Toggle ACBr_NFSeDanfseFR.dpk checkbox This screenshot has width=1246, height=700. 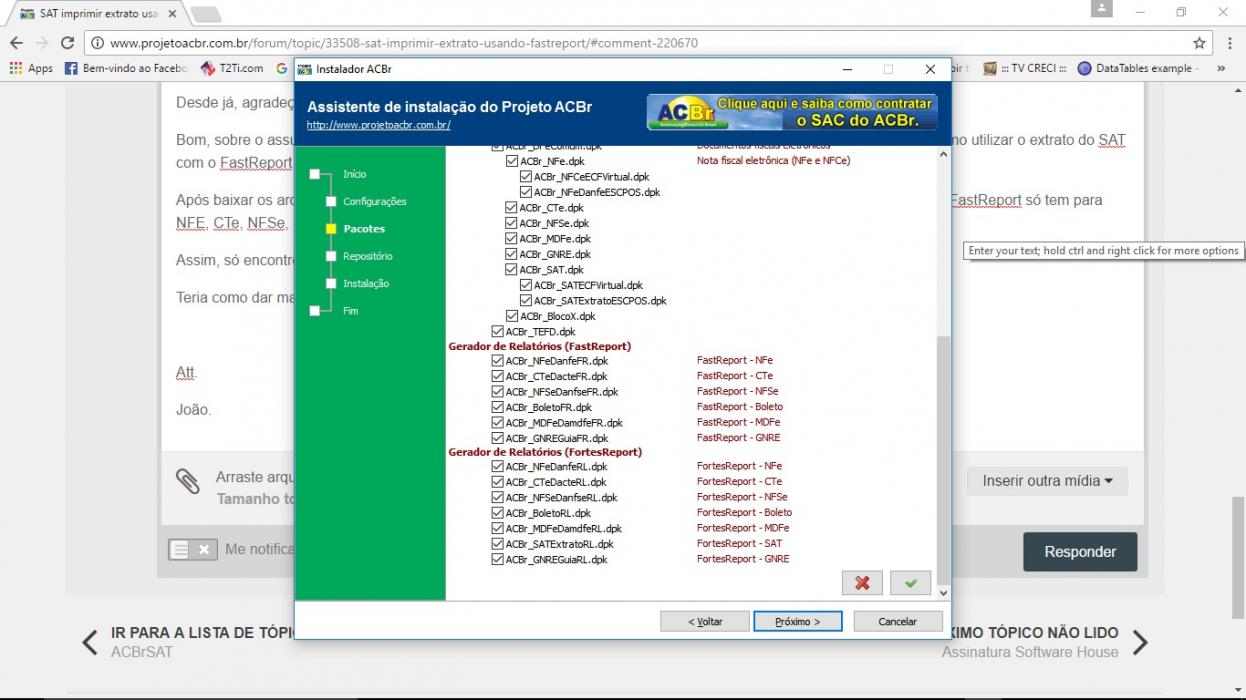[498, 392]
